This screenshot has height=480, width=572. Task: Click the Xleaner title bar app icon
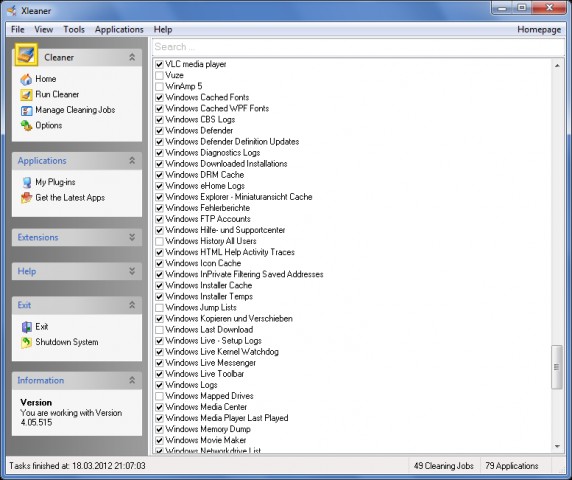(12, 11)
